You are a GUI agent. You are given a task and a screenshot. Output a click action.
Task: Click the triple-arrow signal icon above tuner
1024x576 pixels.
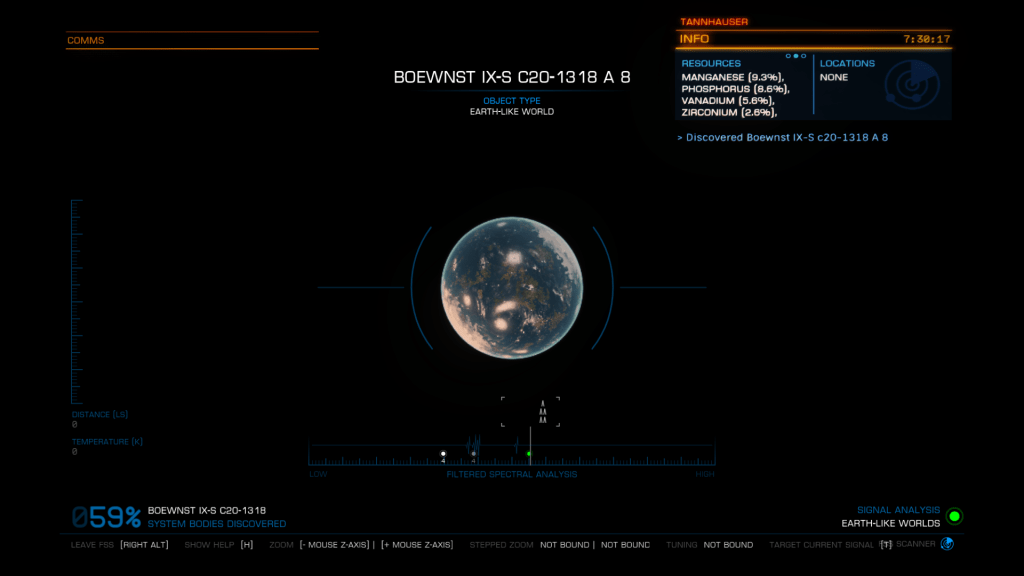coord(543,412)
